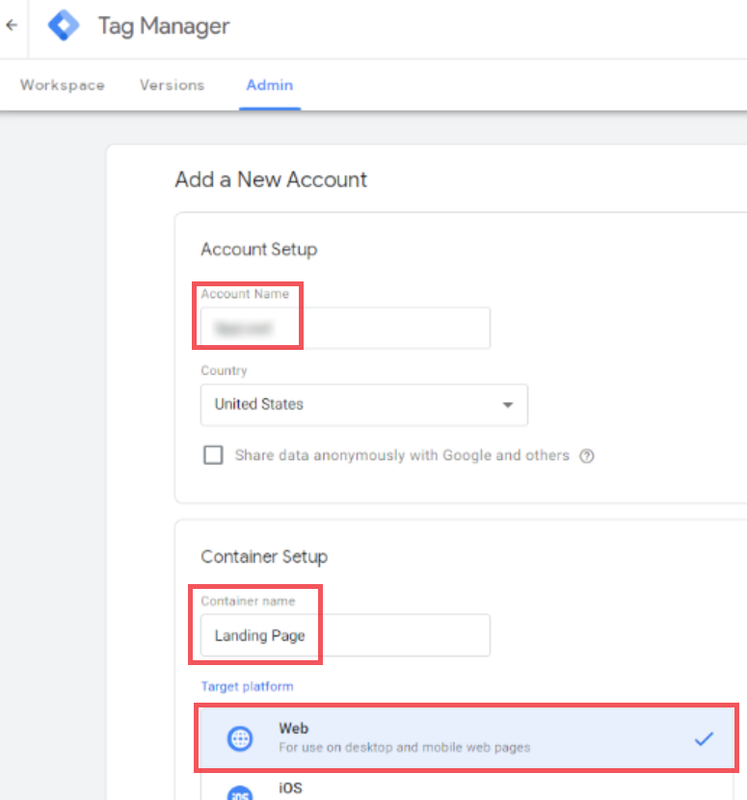Screen dimensions: 747x800
Task: Click the Tag Manager title text
Action: [x=164, y=26]
